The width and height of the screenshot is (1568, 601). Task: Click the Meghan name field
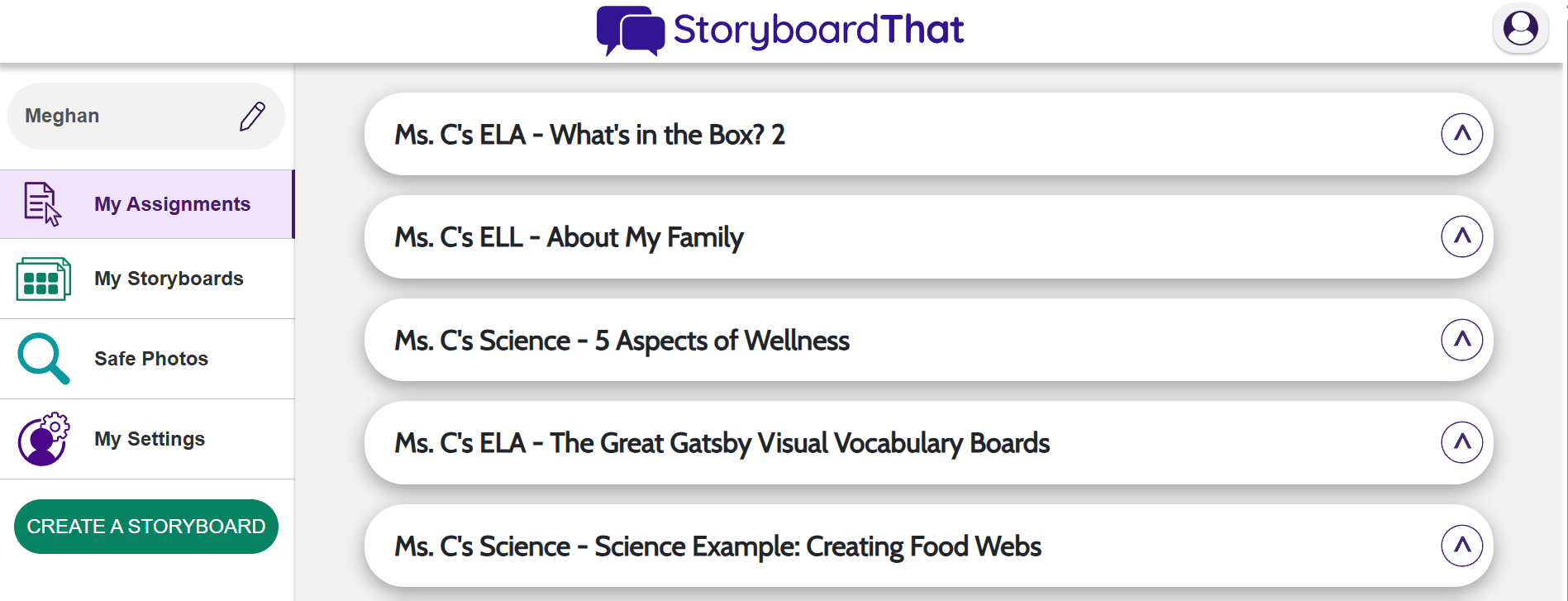click(124, 117)
